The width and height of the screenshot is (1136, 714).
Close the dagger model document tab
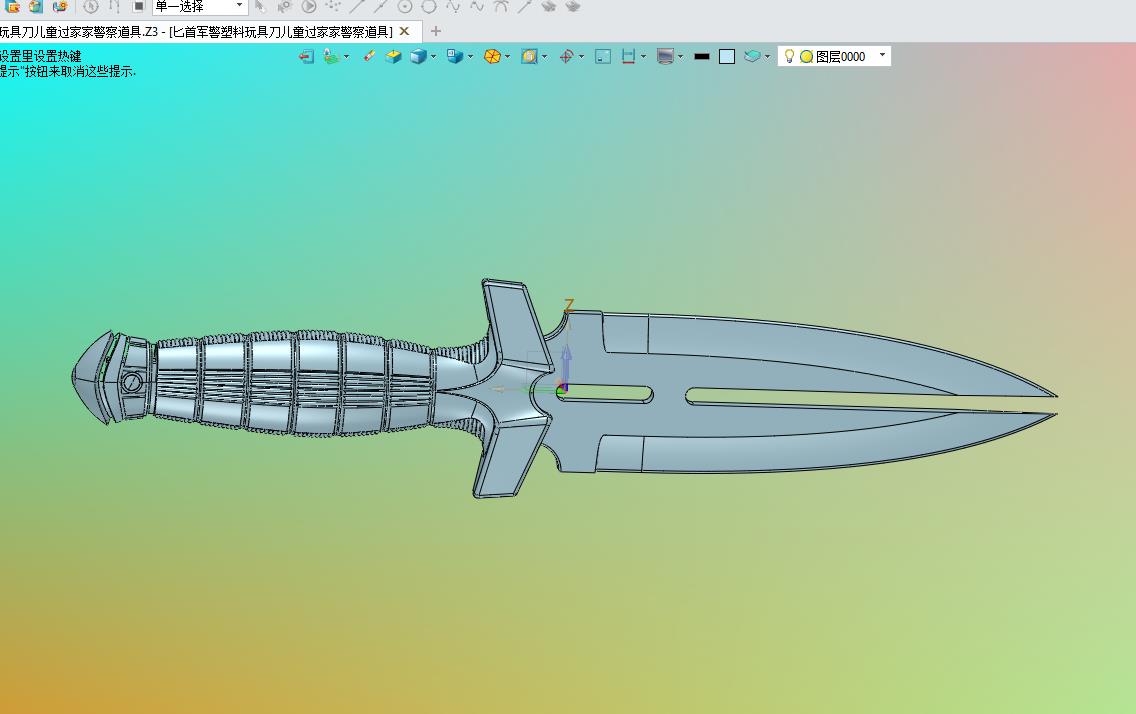[x=404, y=31]
